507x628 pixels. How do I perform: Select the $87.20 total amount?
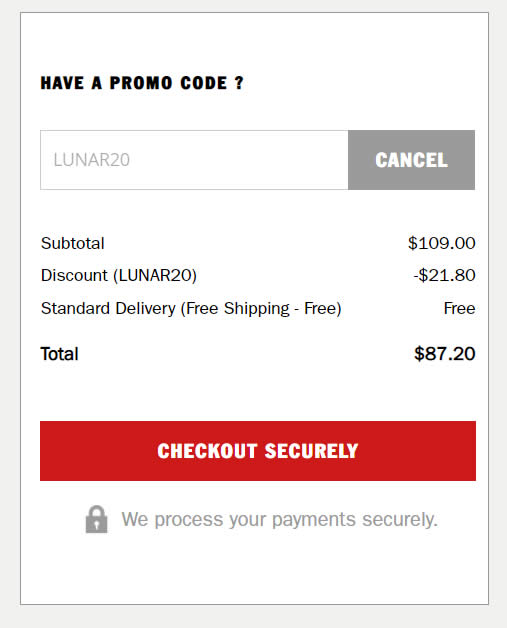[445, 354]
